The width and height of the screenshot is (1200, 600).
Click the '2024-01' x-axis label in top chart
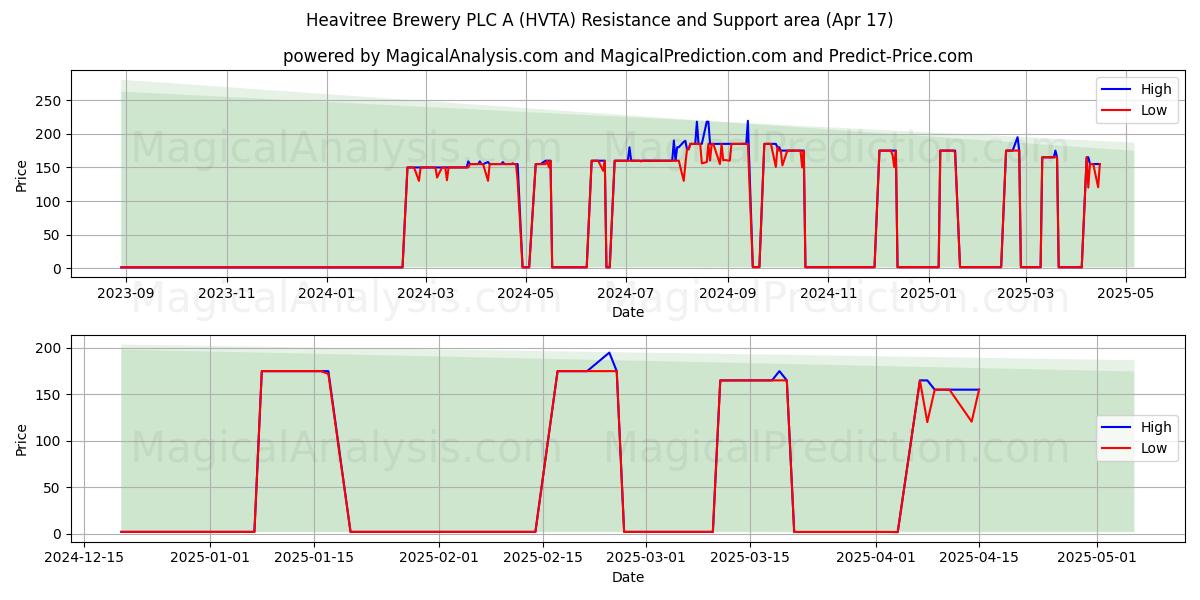pos(327,293)
